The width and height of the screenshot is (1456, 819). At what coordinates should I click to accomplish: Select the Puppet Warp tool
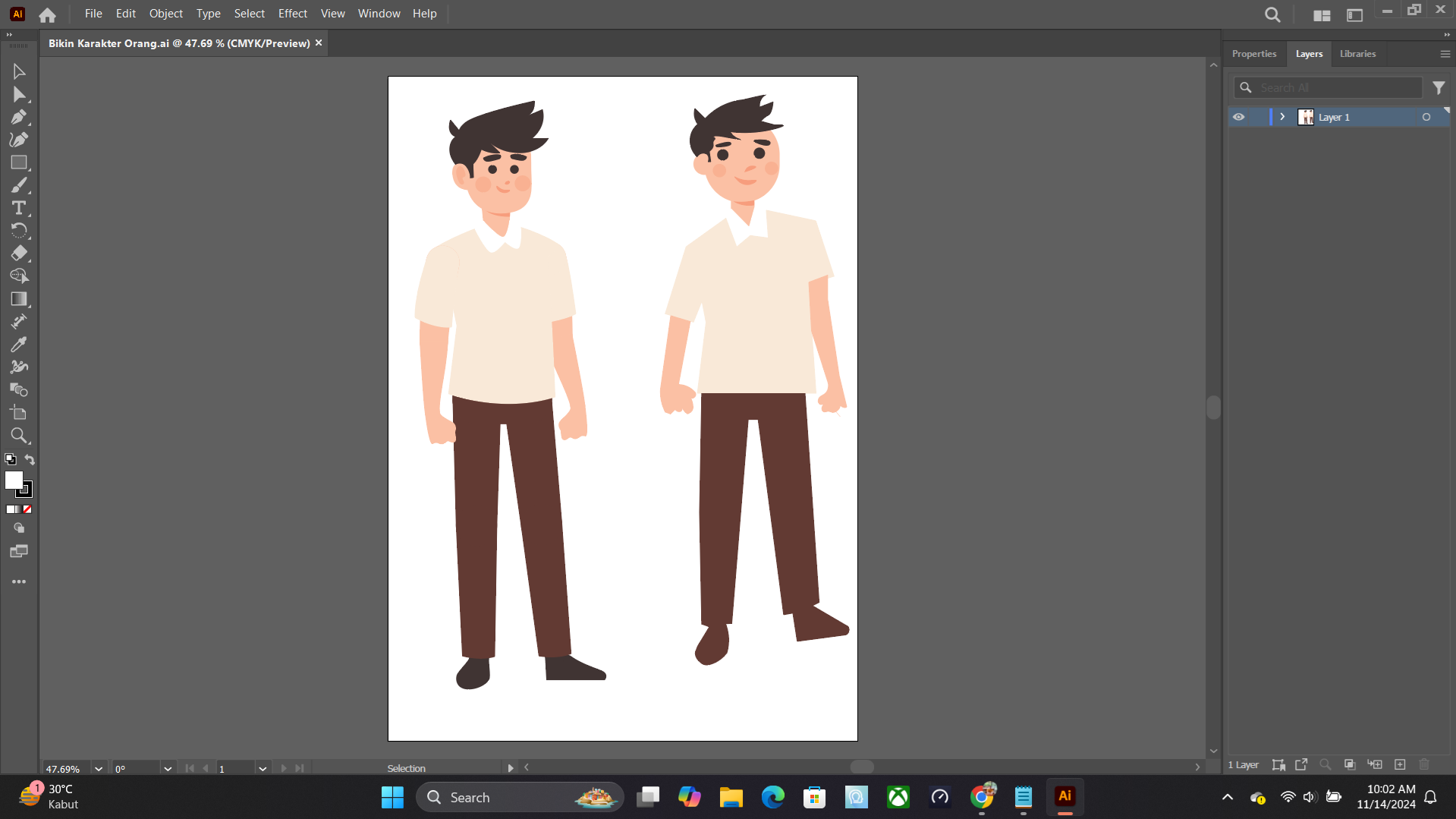19,367
